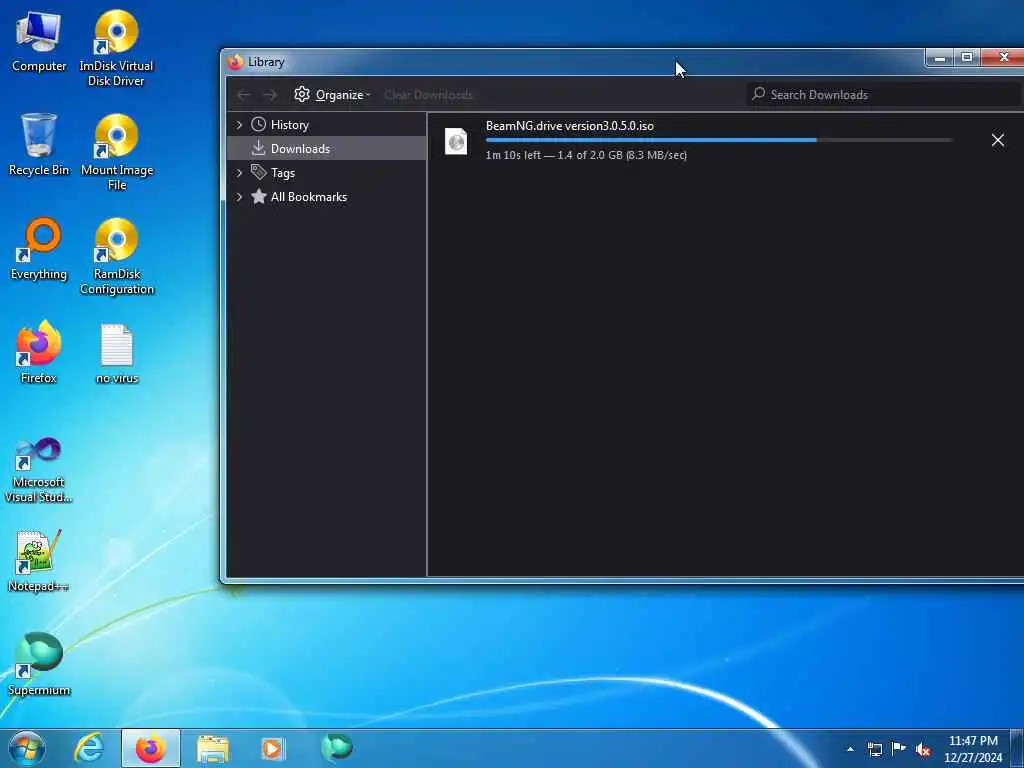Select the 'no virus' text file
Image resolution: width=1024 pixels, height=768 pixels.
pos(117,353)
